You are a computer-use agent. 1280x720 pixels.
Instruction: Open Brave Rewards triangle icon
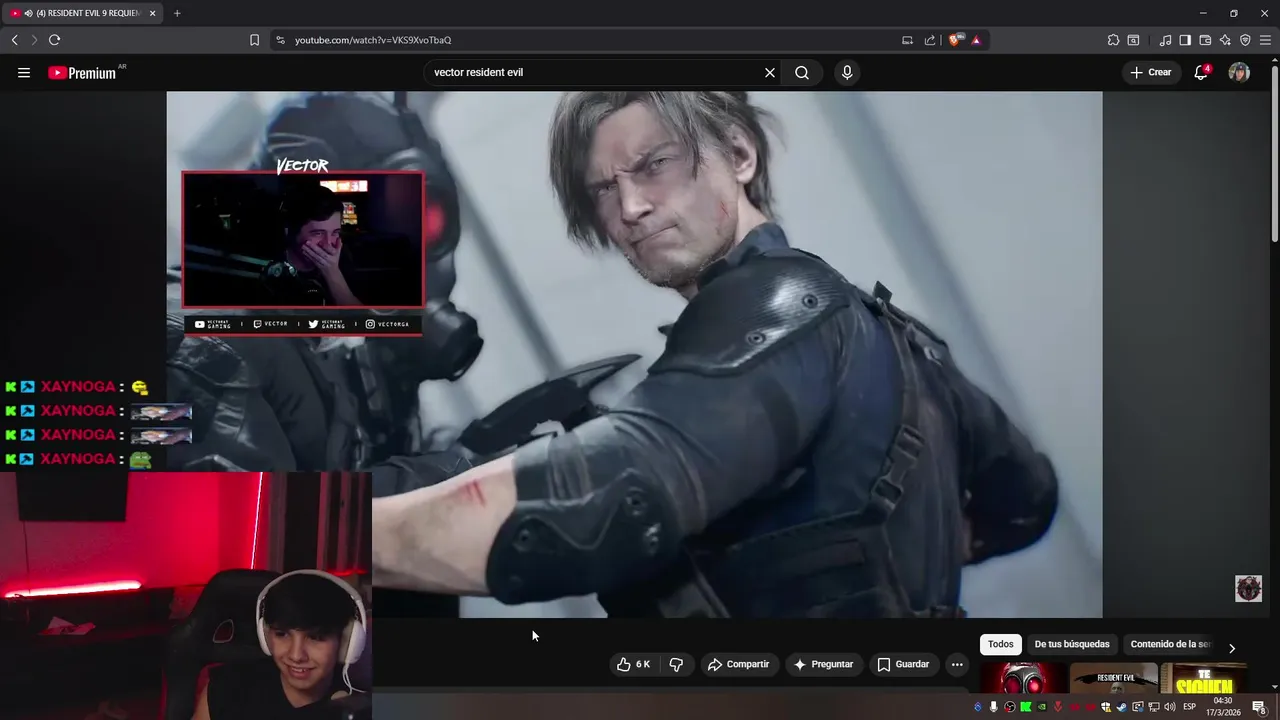(x=976, y=40)
